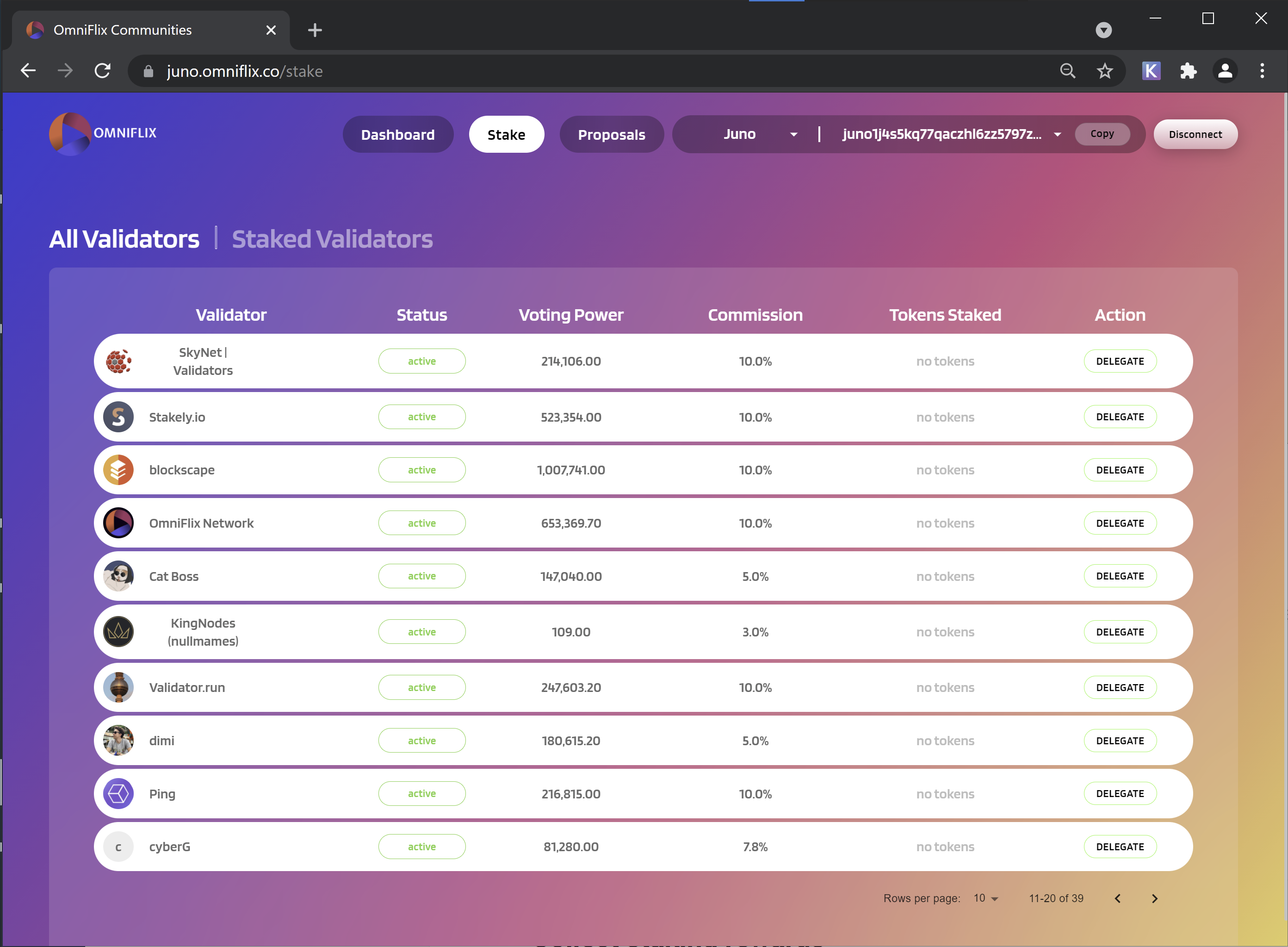Image resolution: width=1288 pixels, height=947 pixels.
Task: Click voting power value 1,007,741.00
Action: (x=571, y=470)
